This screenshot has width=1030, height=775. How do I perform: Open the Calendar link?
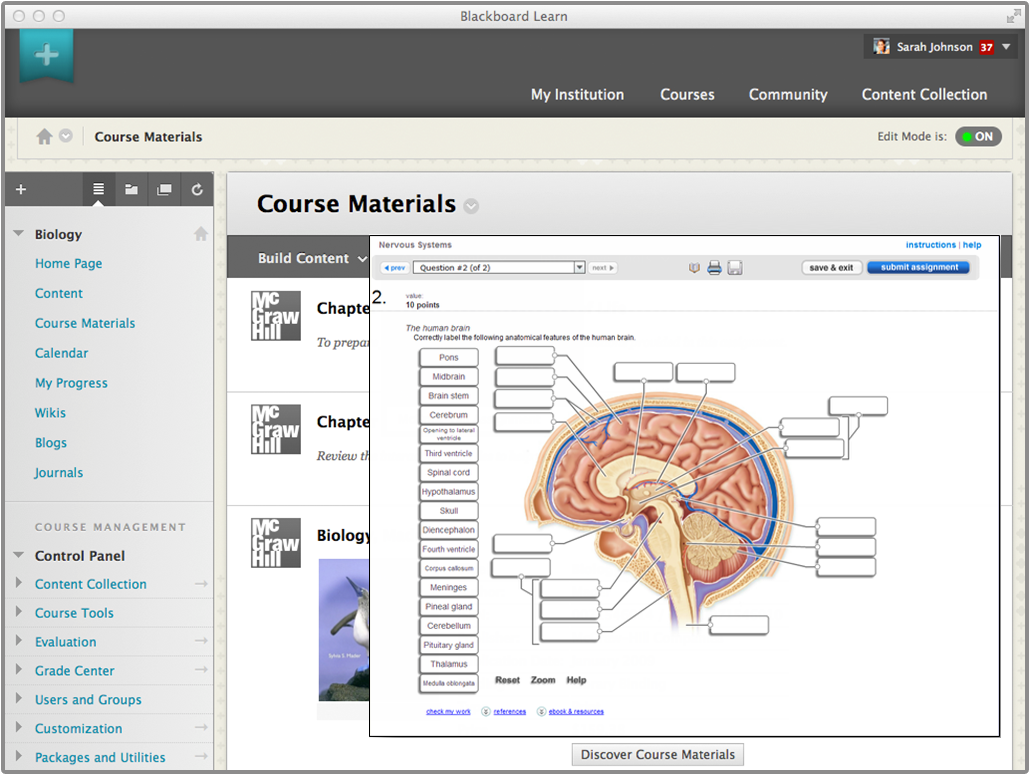(61, 353)
